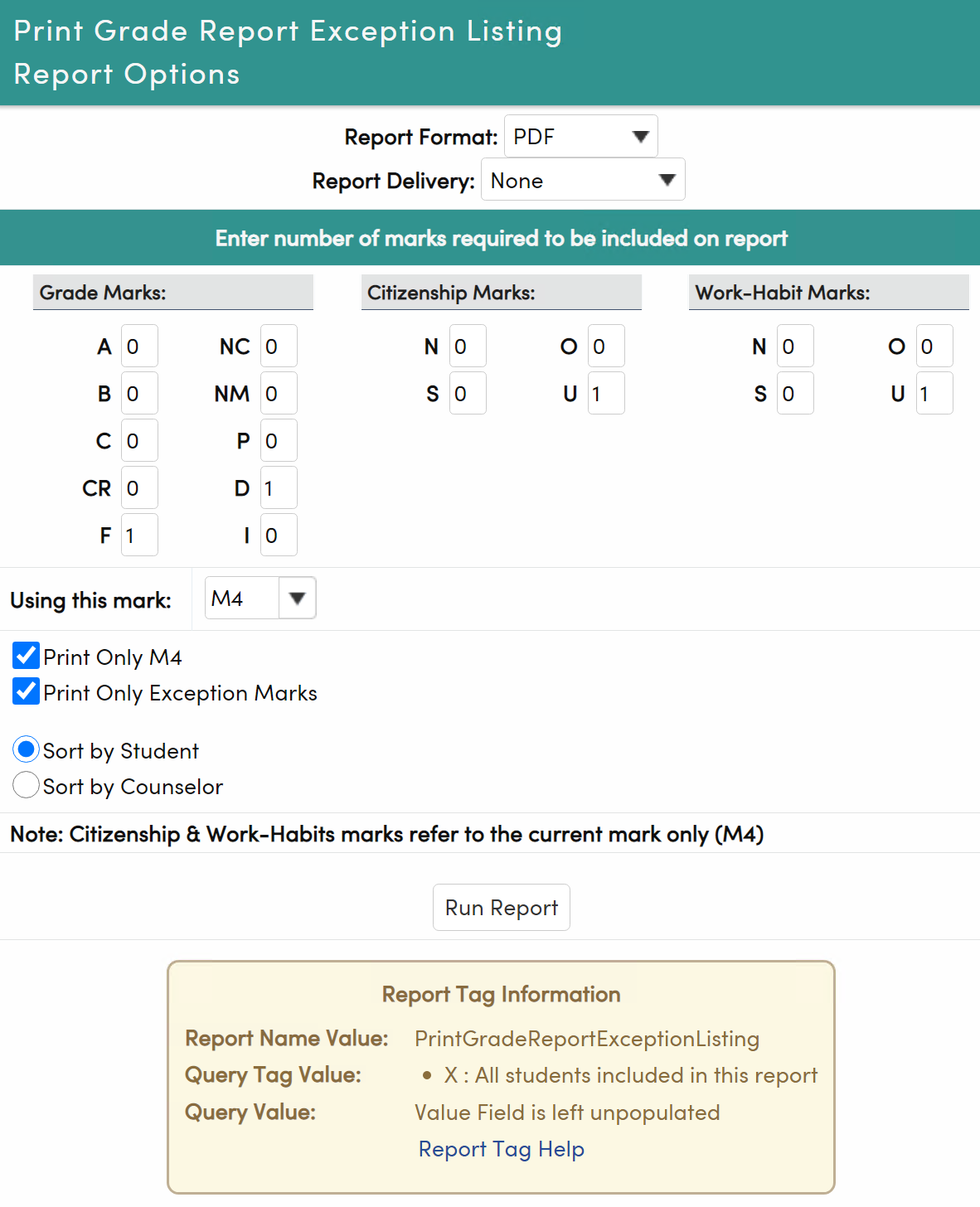Click the Grade Marks C input field
The height and width of the screenshot is (1207, 980).
[x=139, y=440]
